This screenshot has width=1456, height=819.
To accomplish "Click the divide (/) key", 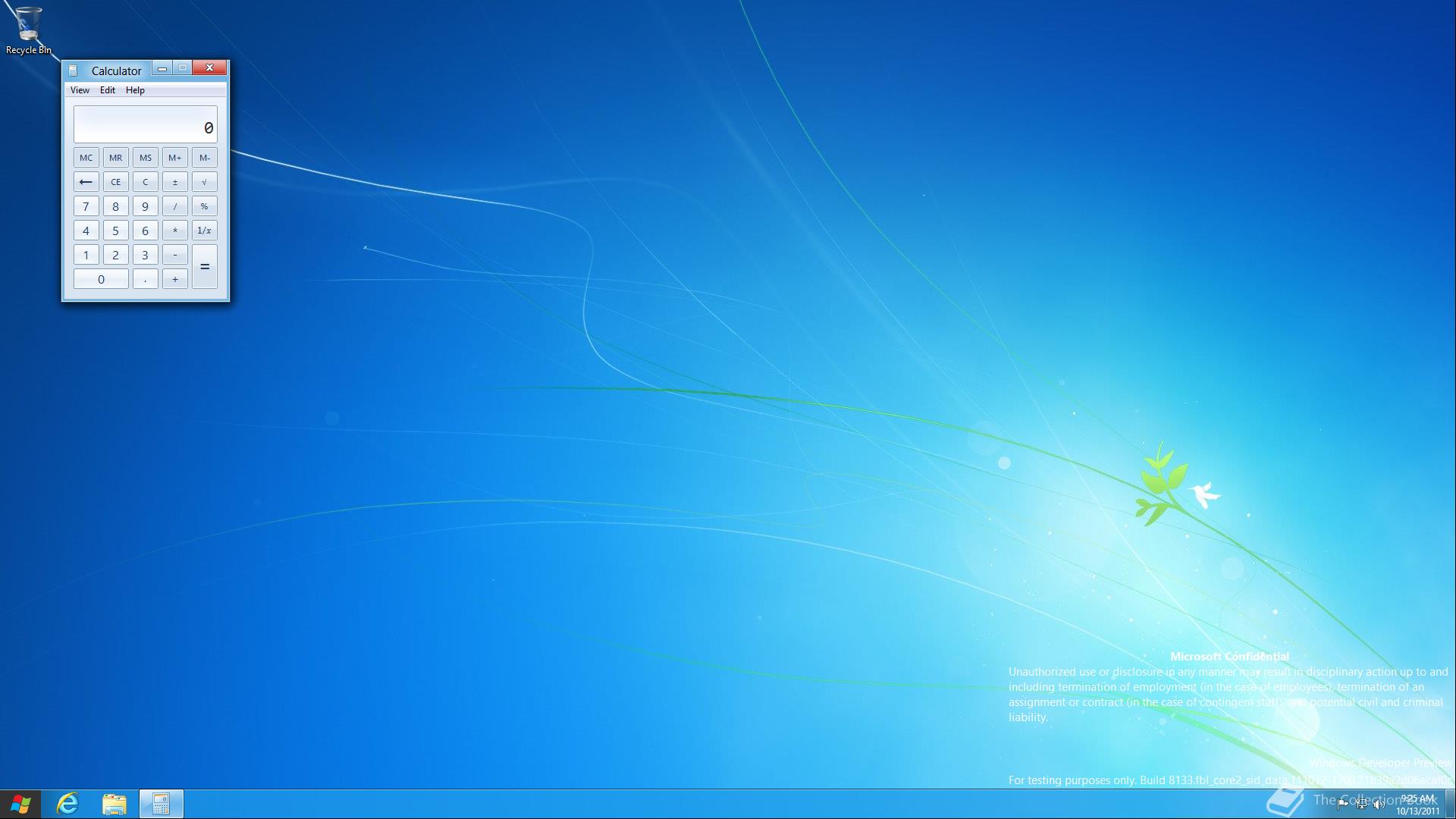I will 175,206.
